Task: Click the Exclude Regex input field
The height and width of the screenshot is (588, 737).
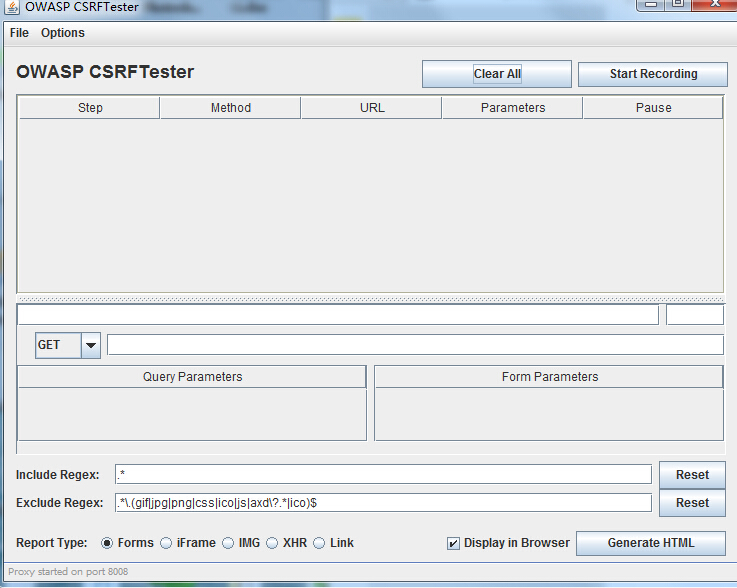Action: tap(384, 502)
